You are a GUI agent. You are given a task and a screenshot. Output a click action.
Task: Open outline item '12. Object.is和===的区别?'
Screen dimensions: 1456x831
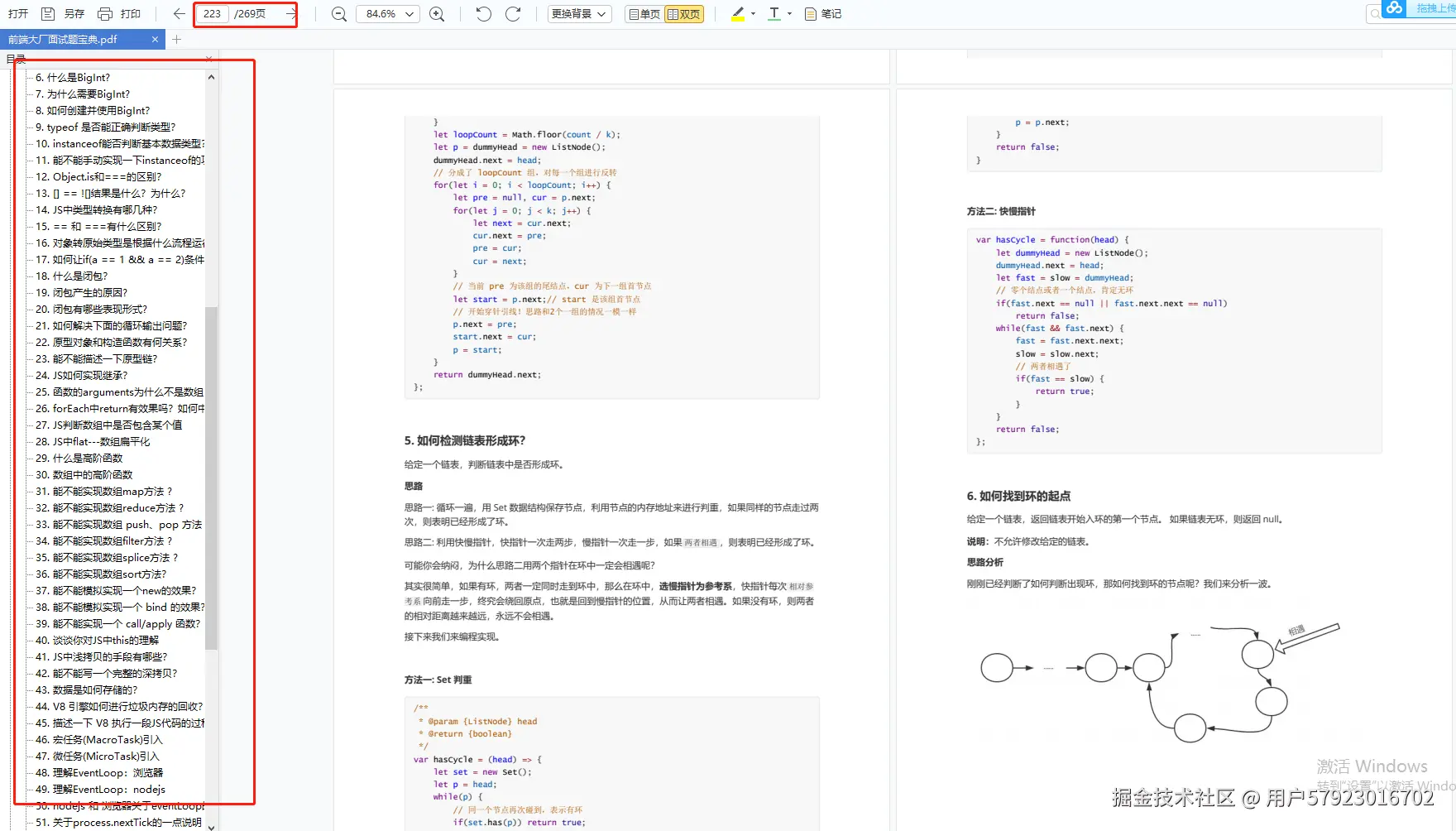pos(98,177)
